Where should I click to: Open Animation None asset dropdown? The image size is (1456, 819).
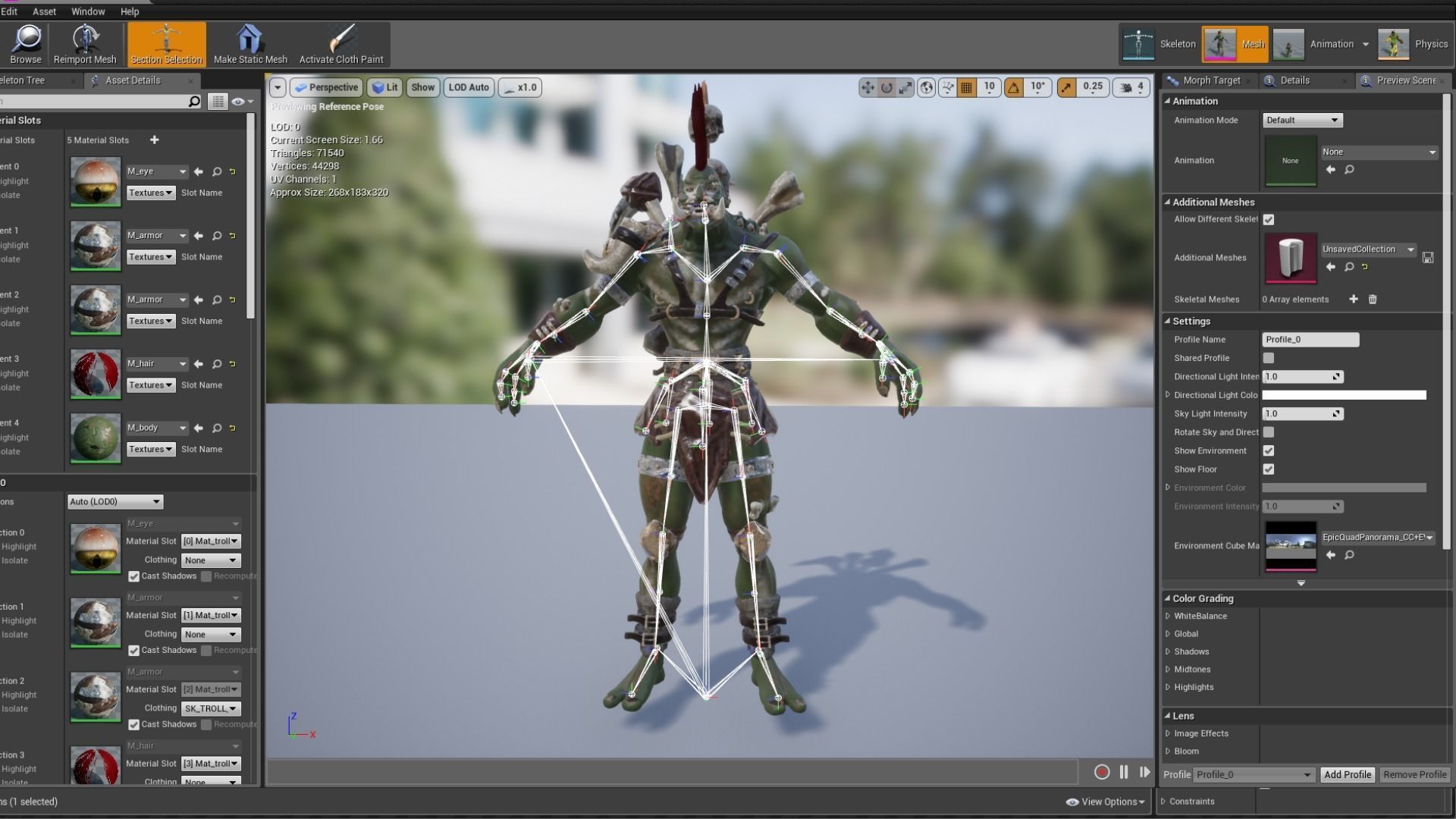(1379, 152)
